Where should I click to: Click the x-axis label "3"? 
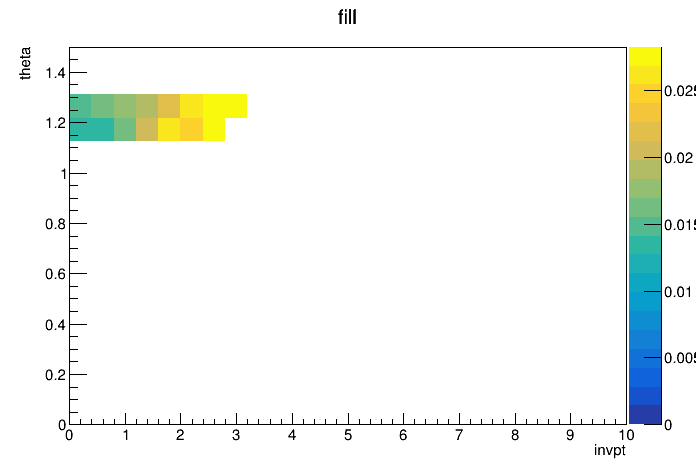pos(236,435)
